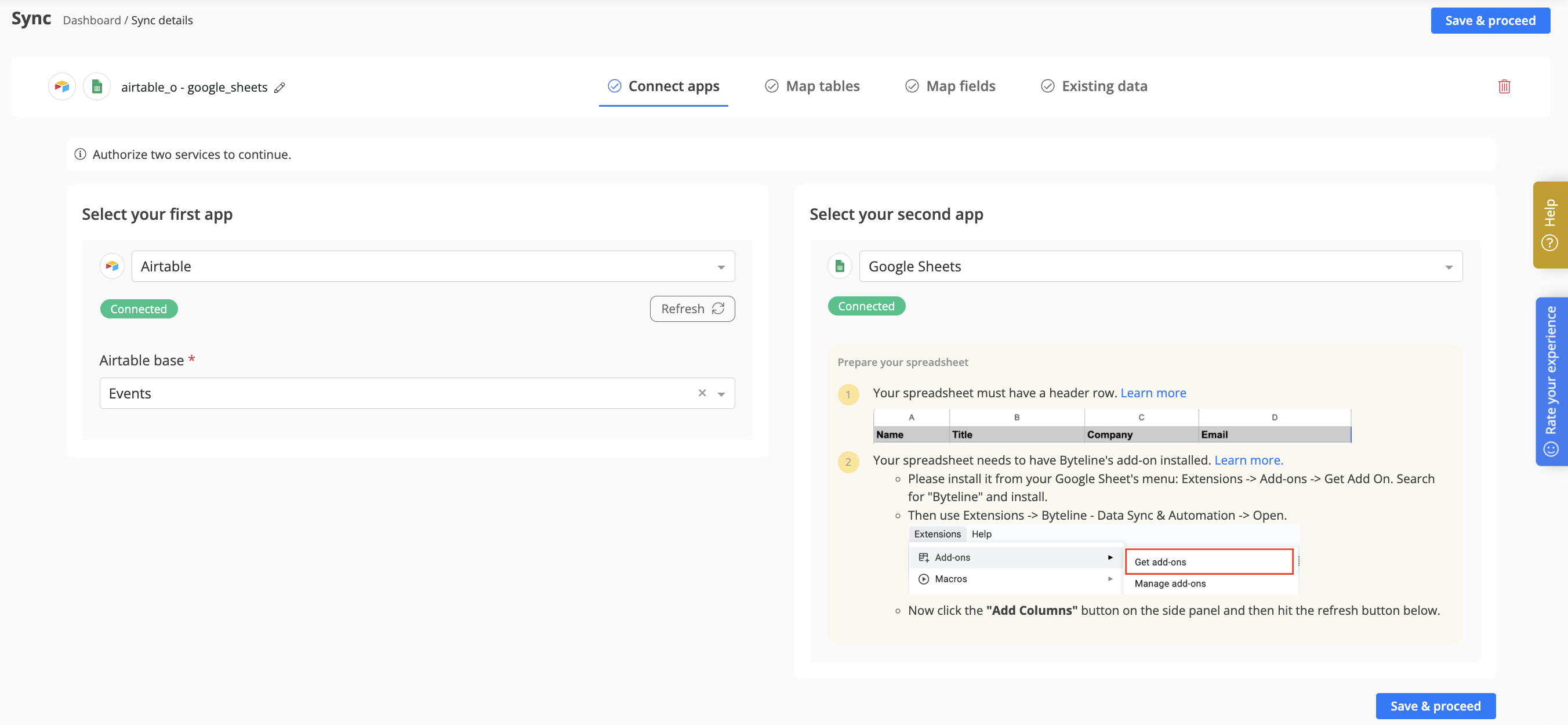The image size is (1568, 725).
Task: Open the Rate your experience panel
Action: (1551, 381)
